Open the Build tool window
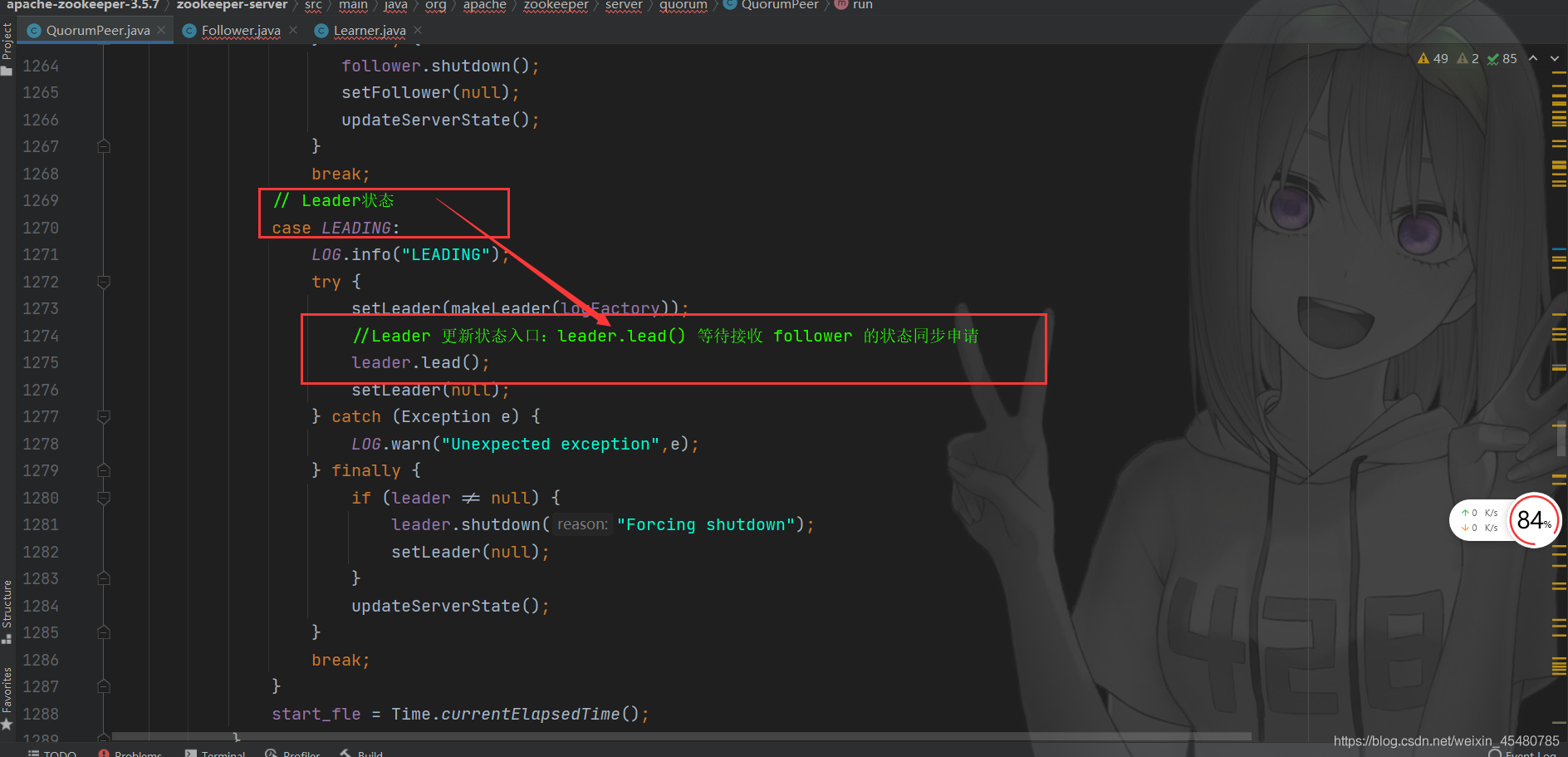1568x757 pixels. tap(361, 753)
